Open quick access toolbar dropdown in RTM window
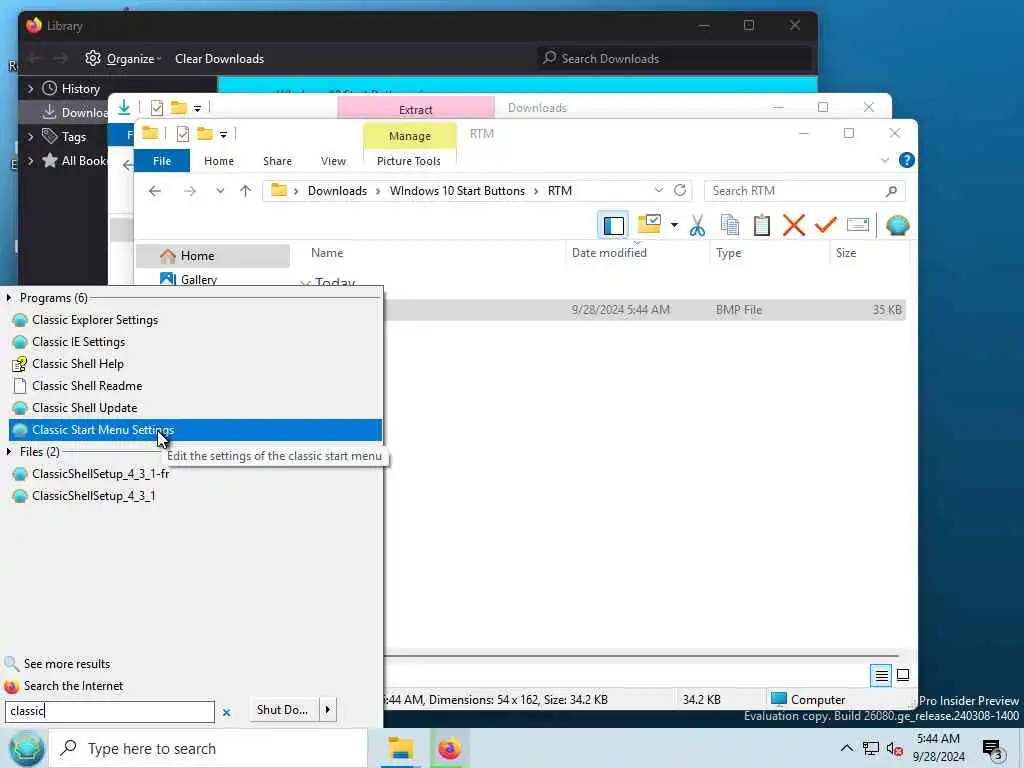The width and height of the screenshot is (1024, 768). (x=223, y=135)
